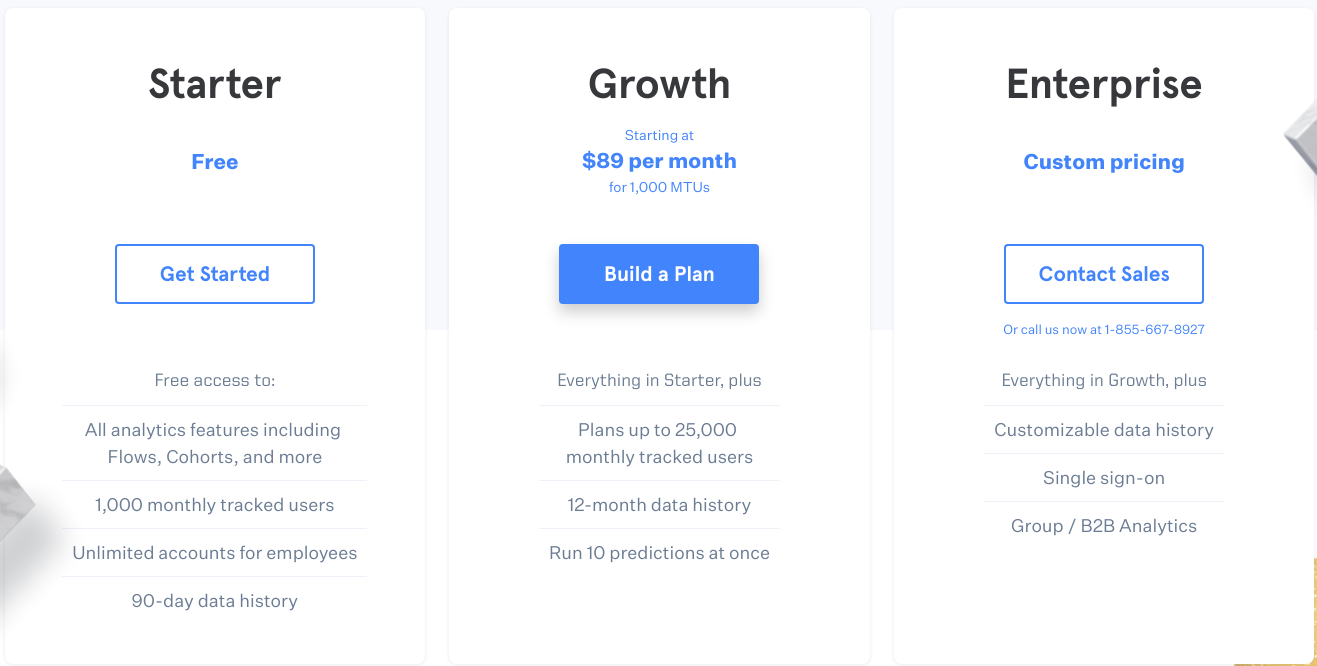
Task: Click the Free price label
Action: (x=215, y=162)
